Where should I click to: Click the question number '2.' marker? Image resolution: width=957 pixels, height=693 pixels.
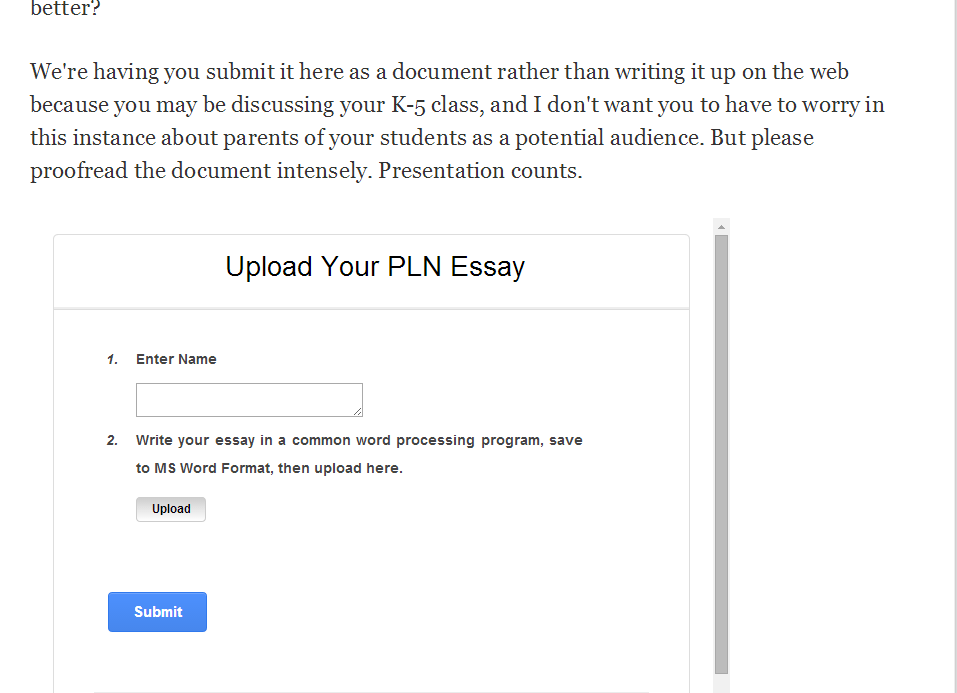[x=112, y=440]
